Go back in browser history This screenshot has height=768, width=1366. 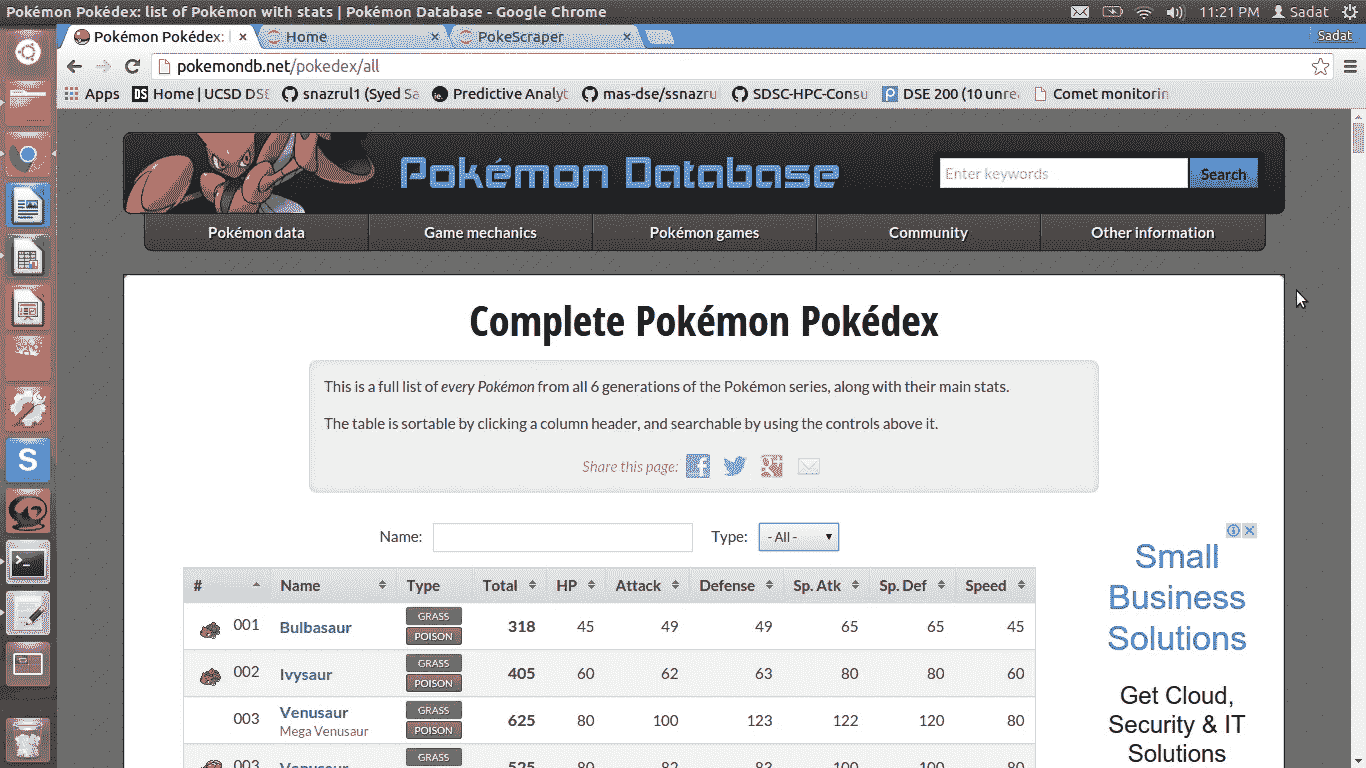tap(74, 66)
